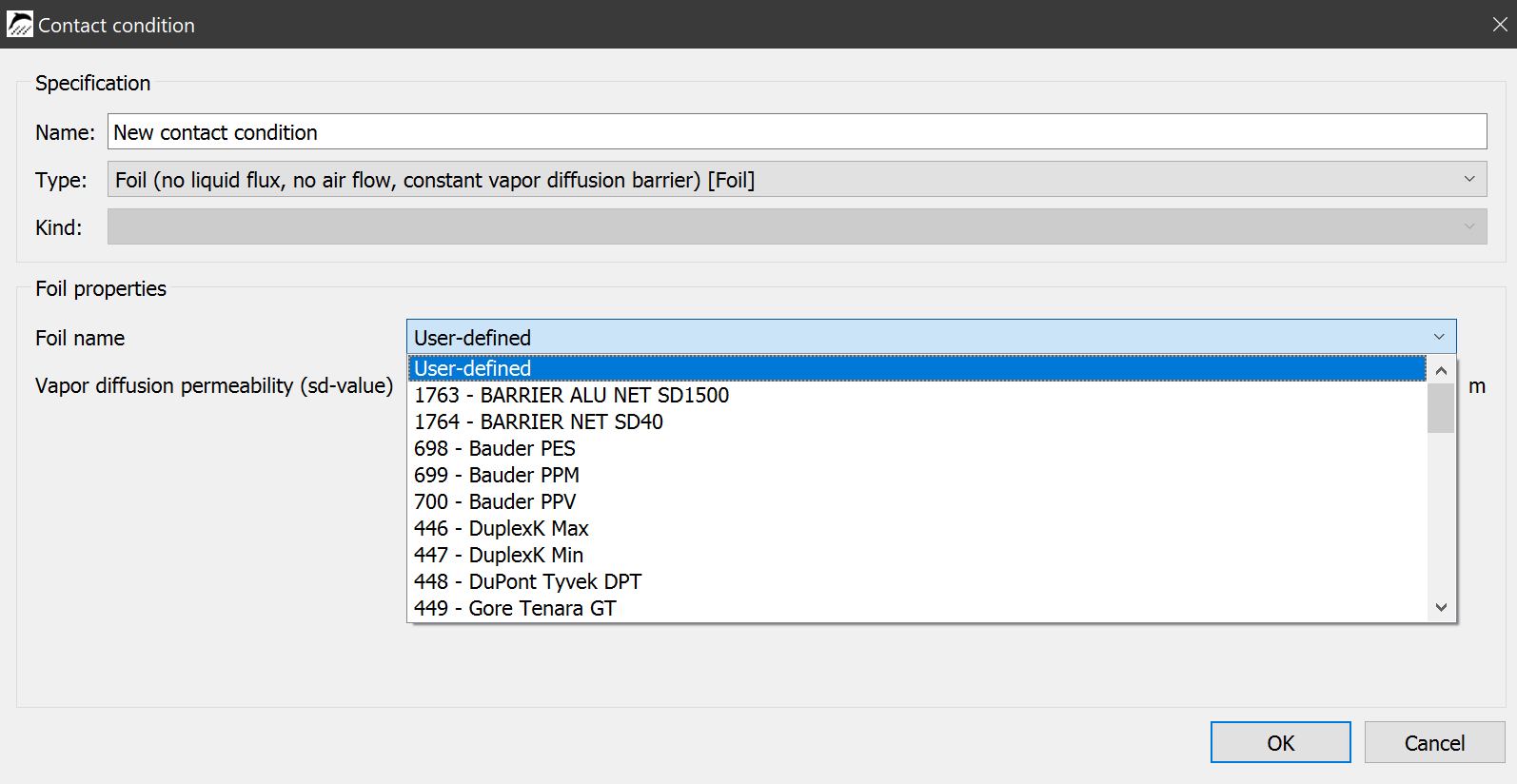The width and height of the screenshot is (1517, 784).
Task: Close the Contact condition window
Action: pos(1499,25)
